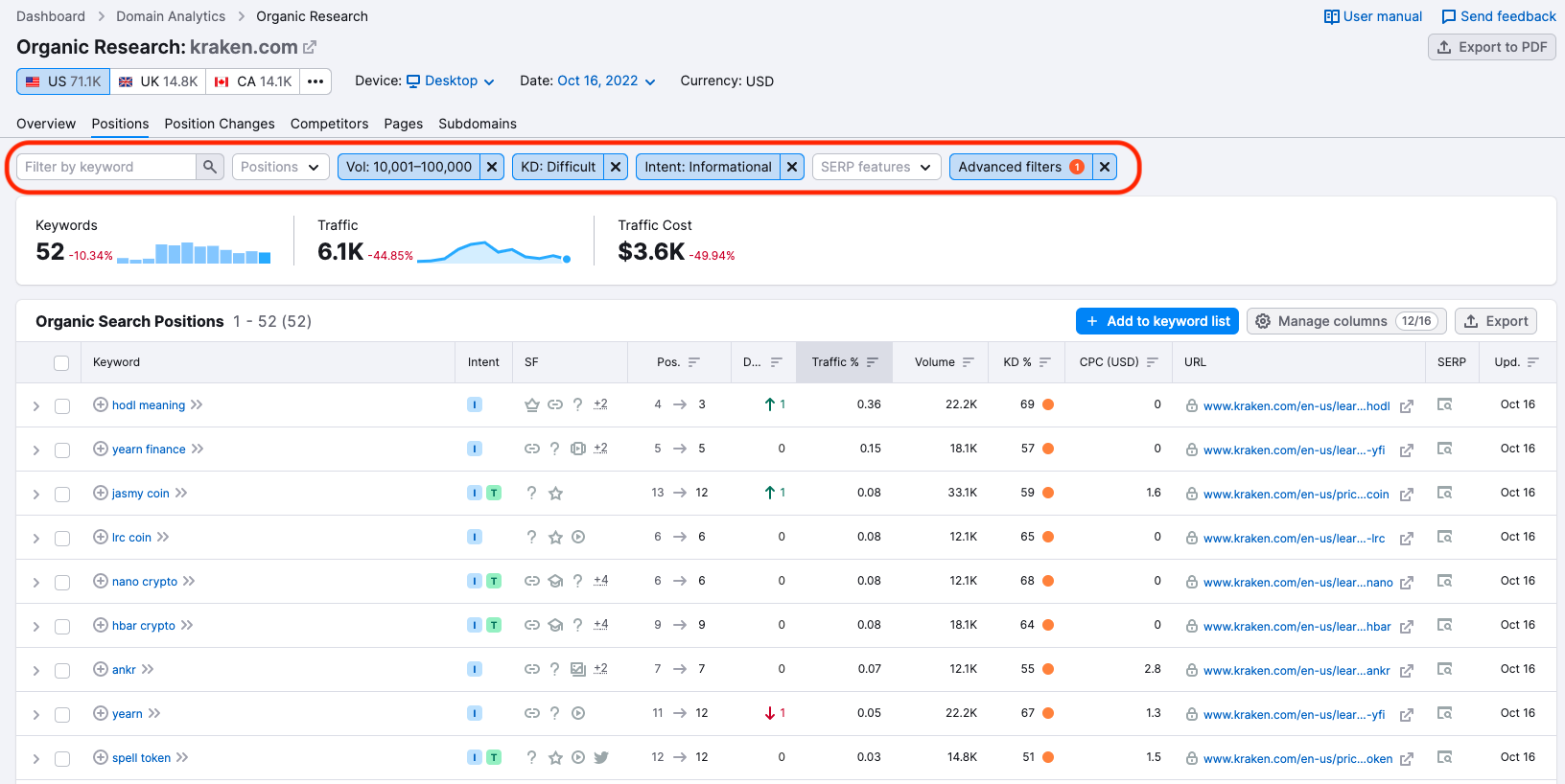Open the Positions filter dropdown
Image resolution: width=1565 pixels, height=784 pixels.
tap(281, 167)
